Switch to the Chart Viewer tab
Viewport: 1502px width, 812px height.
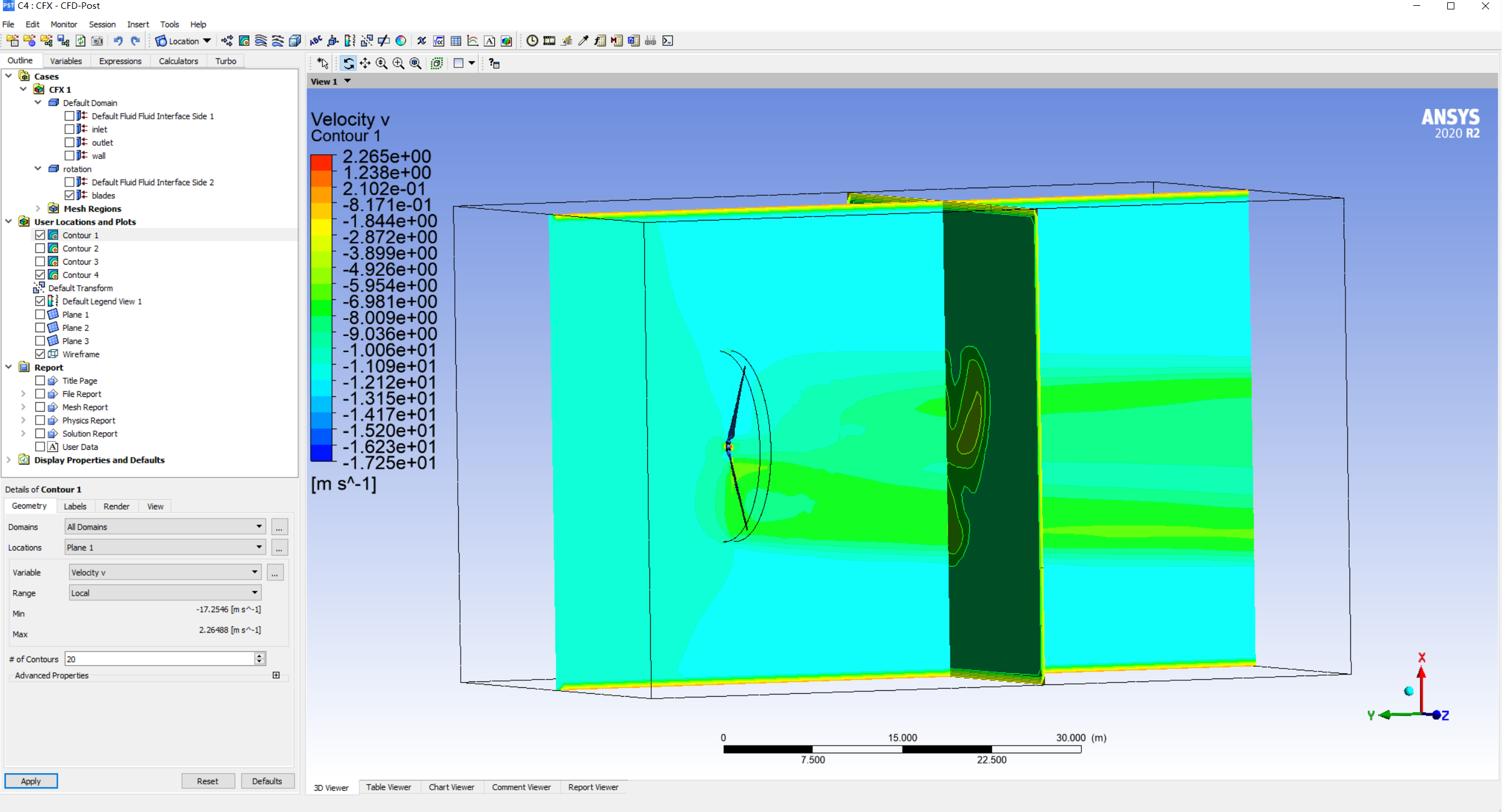click(x=451, y=787)
